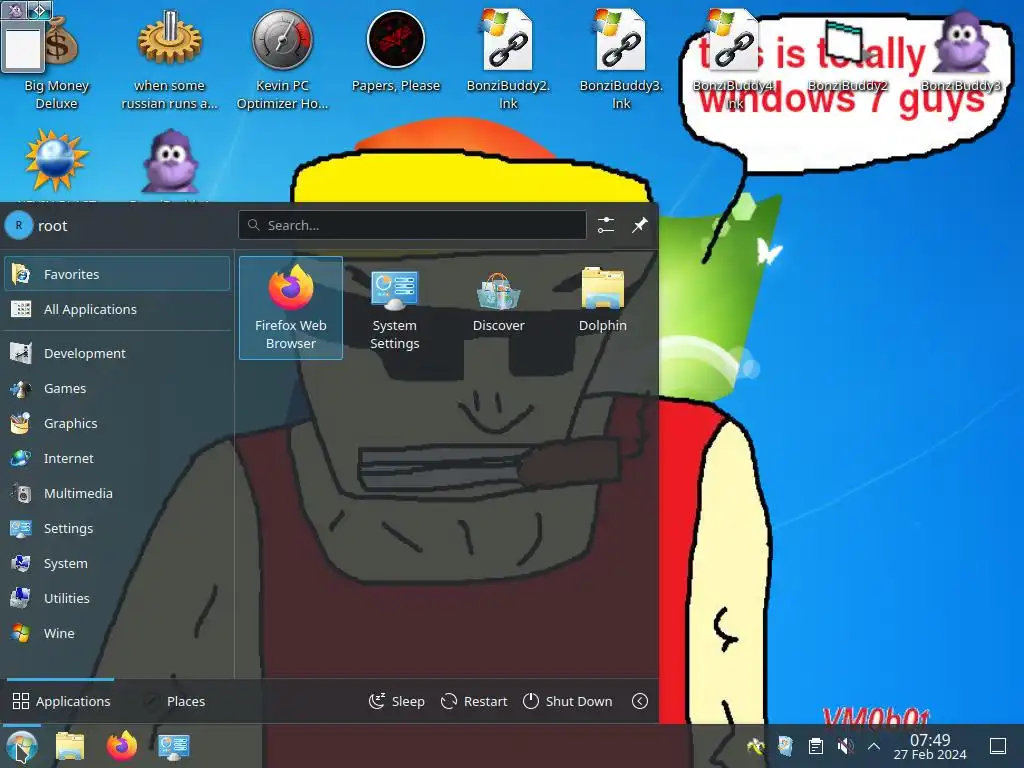Screen dimensions: 1024x768
Task: Select purple Bonzi icon in second desktop row
Action: (170, 162)
